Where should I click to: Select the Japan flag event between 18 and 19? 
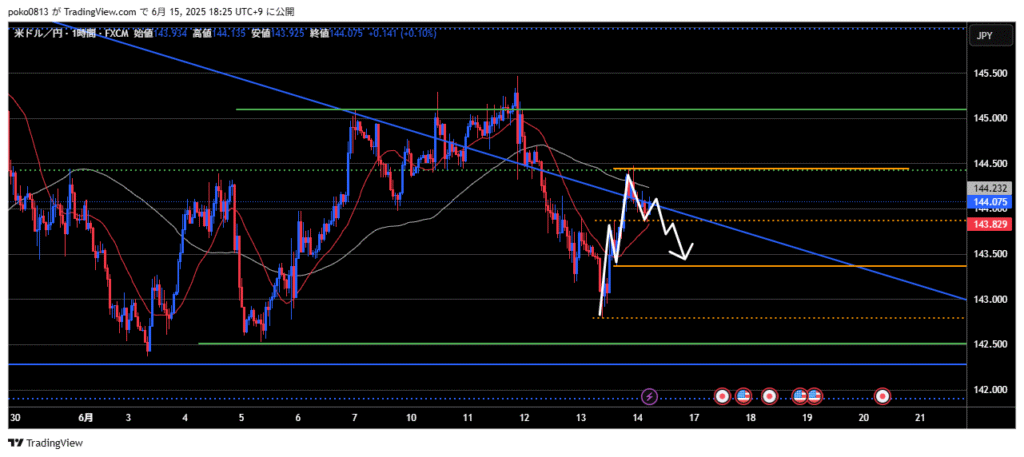(769, 397)
